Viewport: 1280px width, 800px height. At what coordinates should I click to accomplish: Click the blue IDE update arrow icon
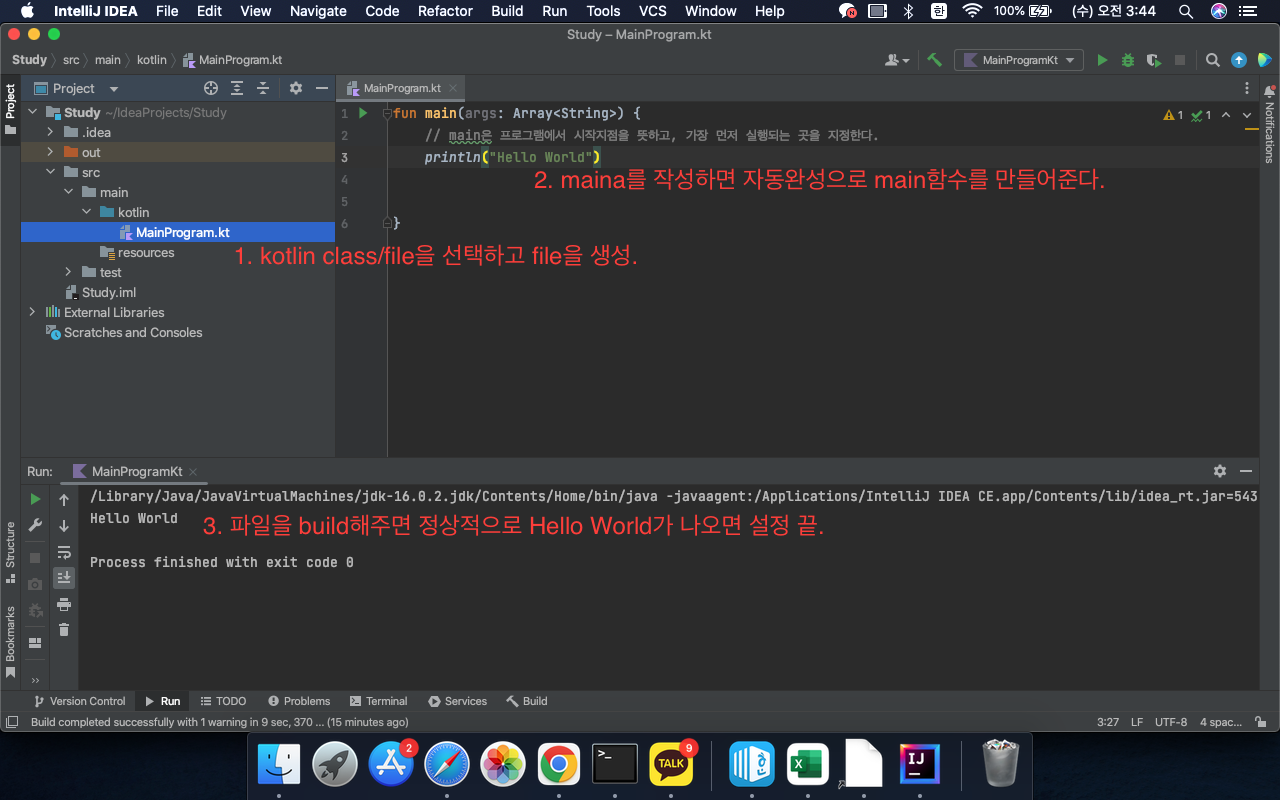1239,60
